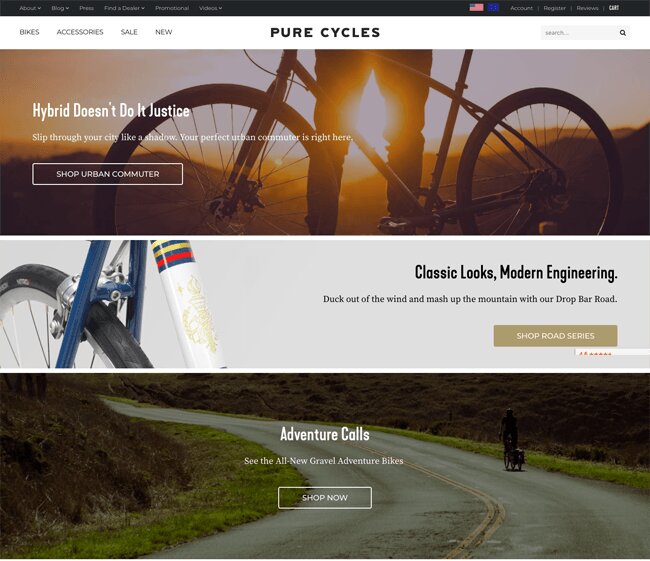Image resolution: width=650 pixels, height=561 pixels.
Task: Open the ACCESSORIES menu
Action: pyautogui.click(x=80, y=32)
